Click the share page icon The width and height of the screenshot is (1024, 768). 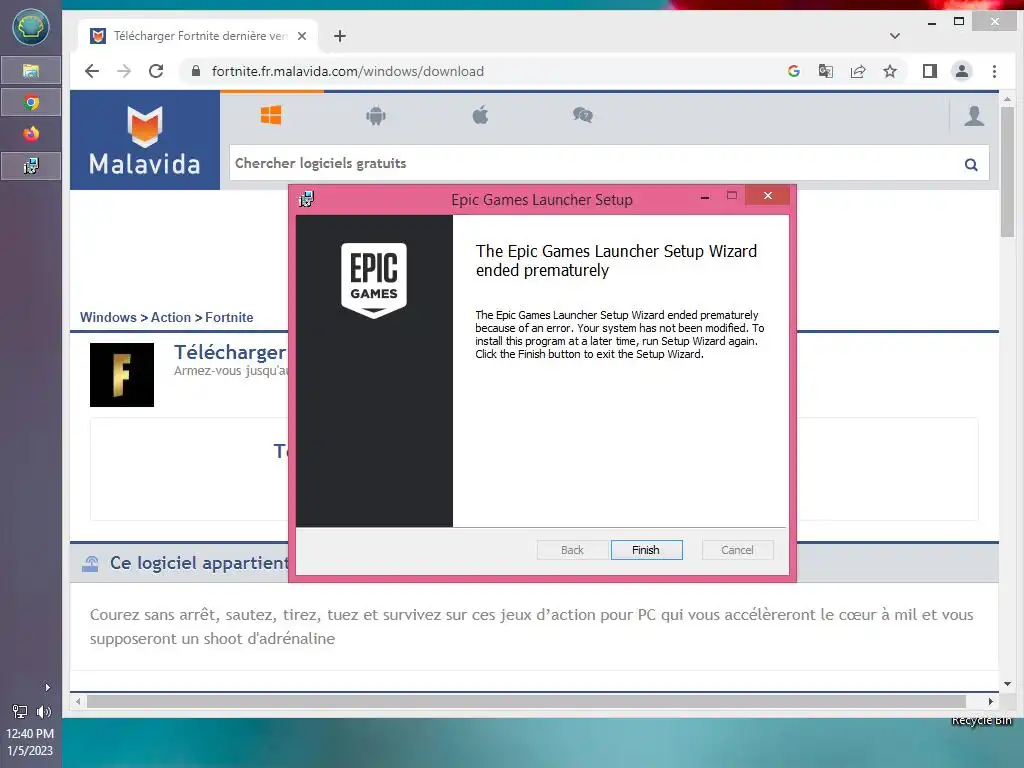(857, 71)
